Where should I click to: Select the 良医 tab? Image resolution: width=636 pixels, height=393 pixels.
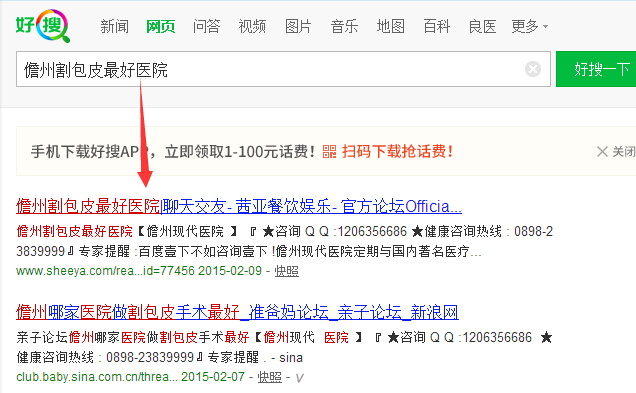483,26
